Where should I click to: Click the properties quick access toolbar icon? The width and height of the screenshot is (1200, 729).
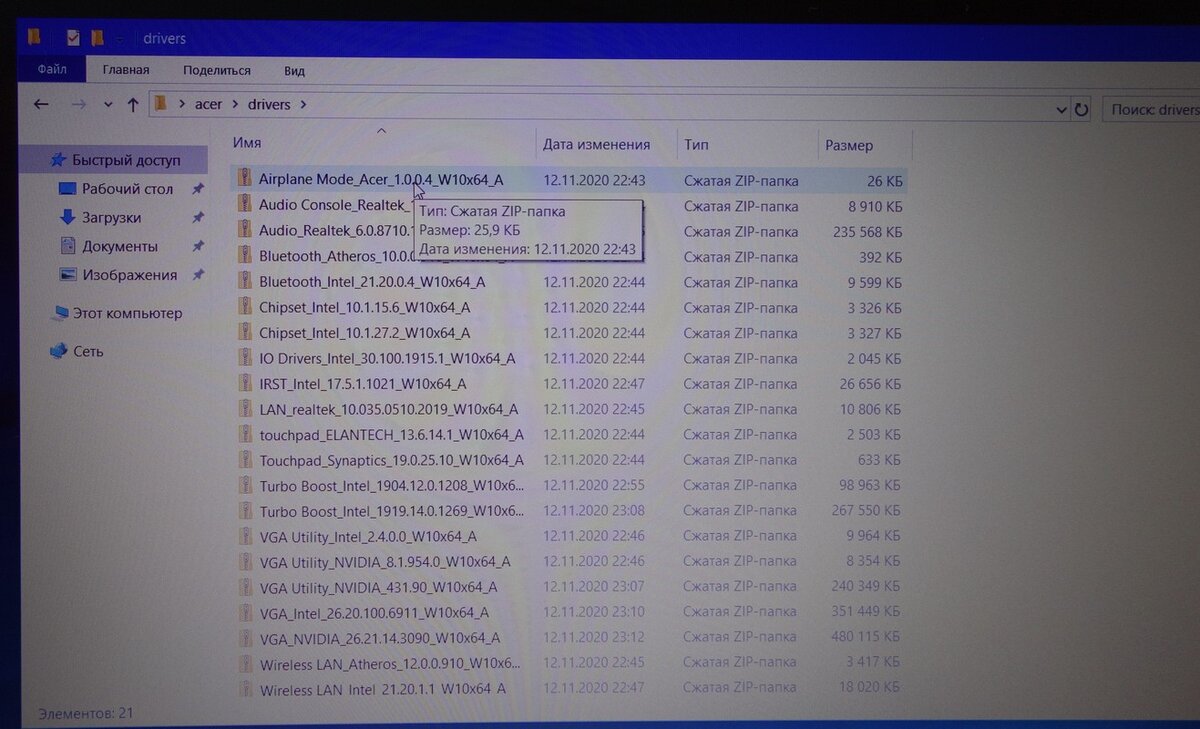(x=73, y=39)
